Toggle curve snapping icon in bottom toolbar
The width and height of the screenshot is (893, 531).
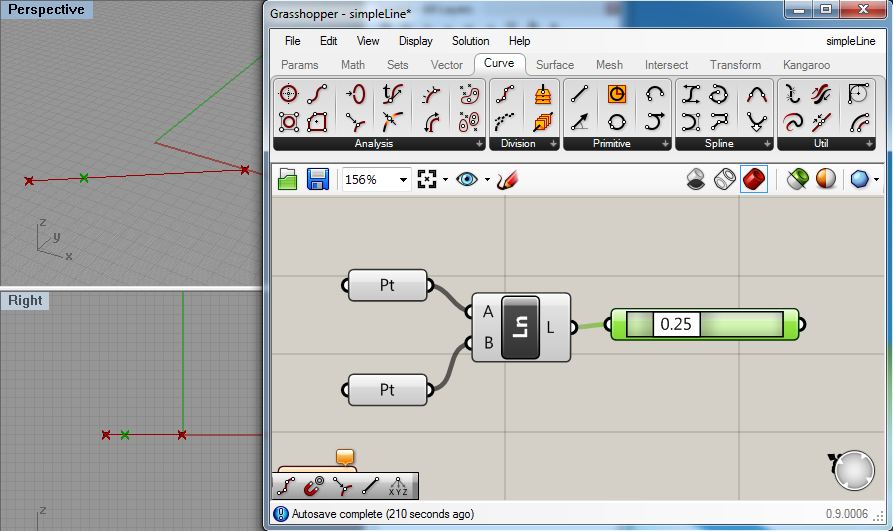click(x=286, y=487)
